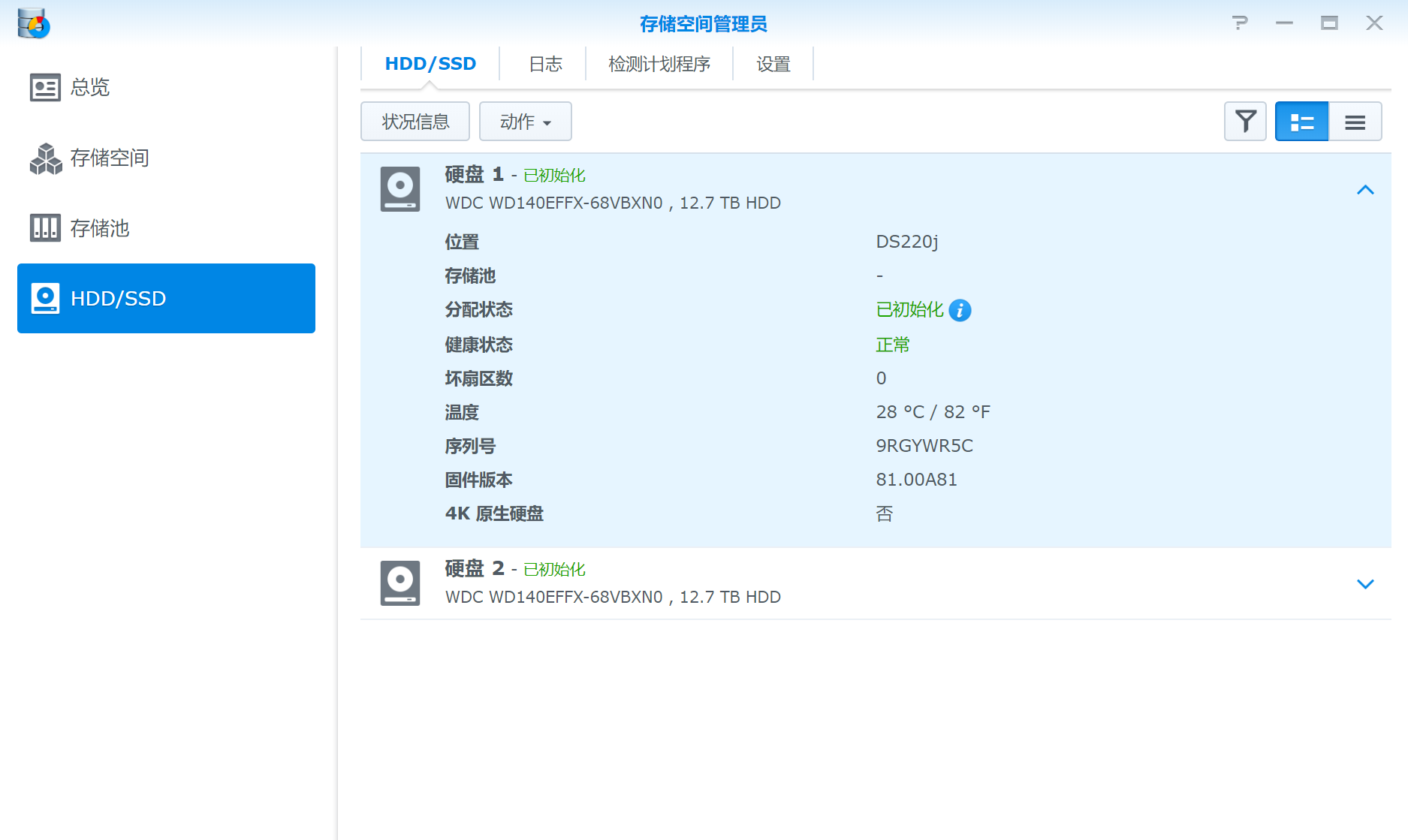Open the 检测计划程序 tab
This screenshot has width=1408, height=840.
(659, 65)
